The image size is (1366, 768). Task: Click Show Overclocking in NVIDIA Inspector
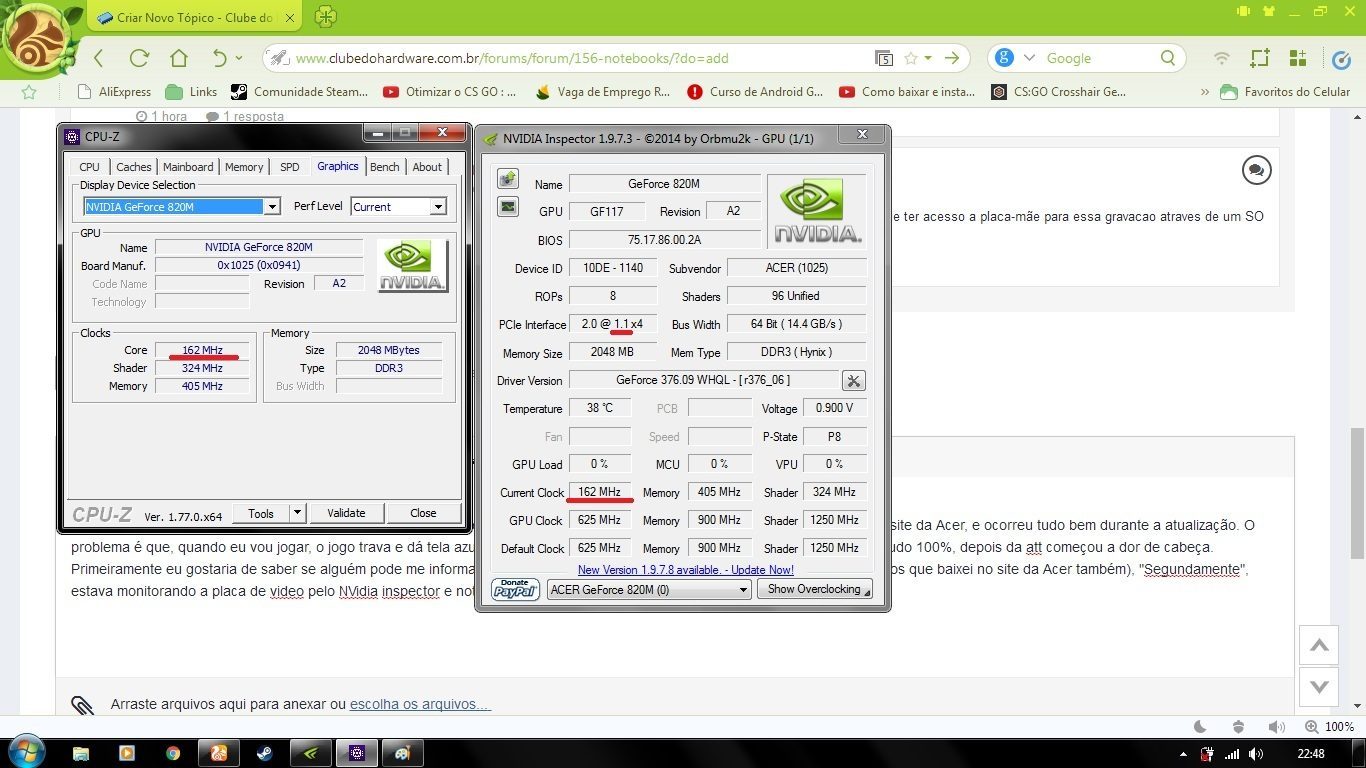pyautogui.click(x=814, y=589)
